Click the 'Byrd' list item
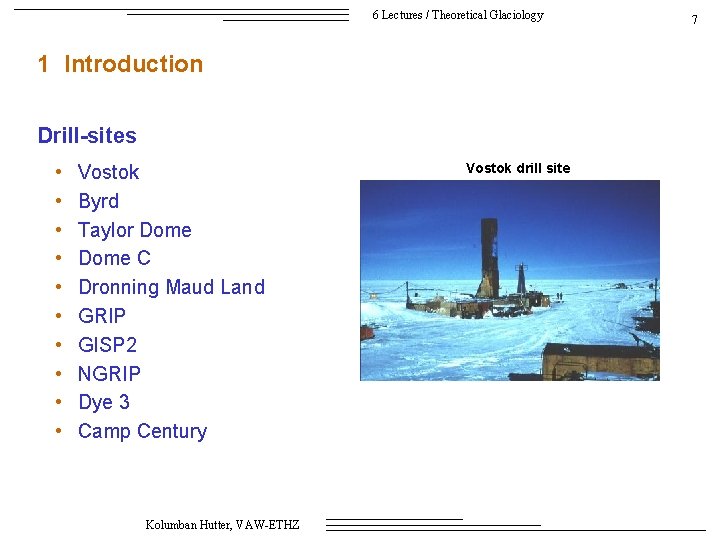This screenshot has width=720, height=540. [x=99, y=201]
